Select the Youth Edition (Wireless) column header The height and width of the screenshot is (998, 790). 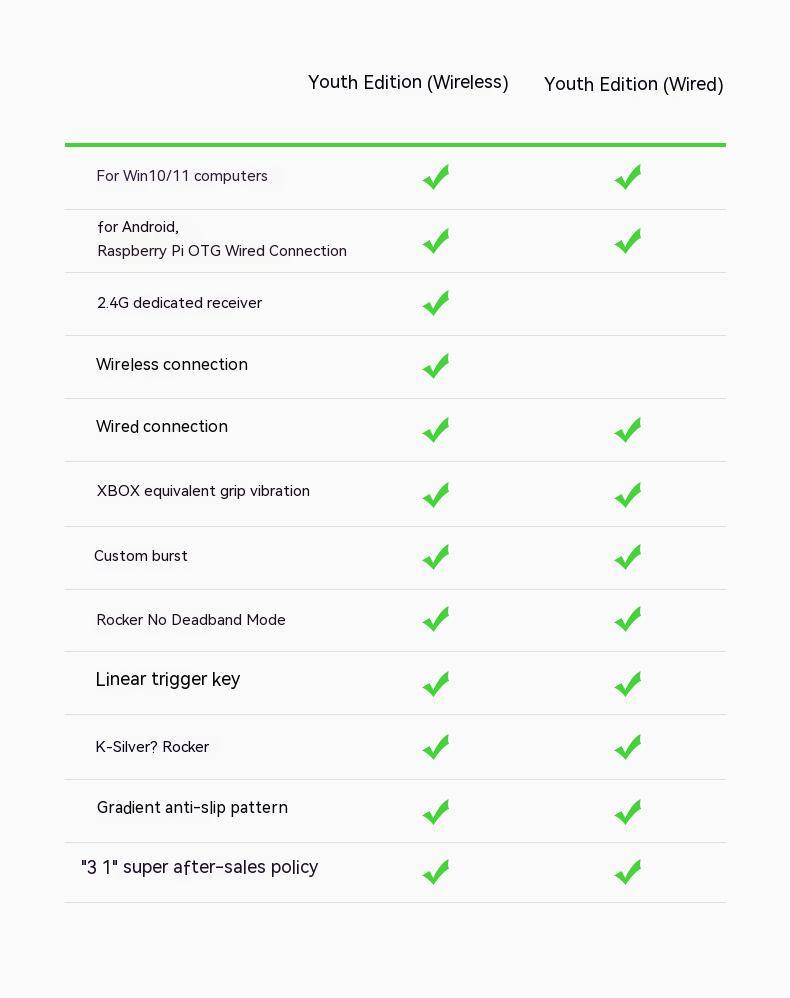click(408, 83)
